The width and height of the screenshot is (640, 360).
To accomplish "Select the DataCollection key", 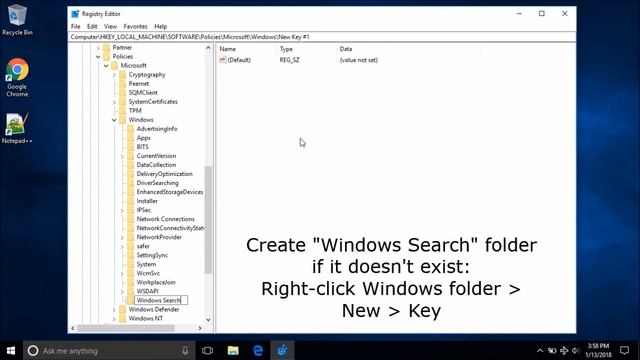I will click(156, 165).
